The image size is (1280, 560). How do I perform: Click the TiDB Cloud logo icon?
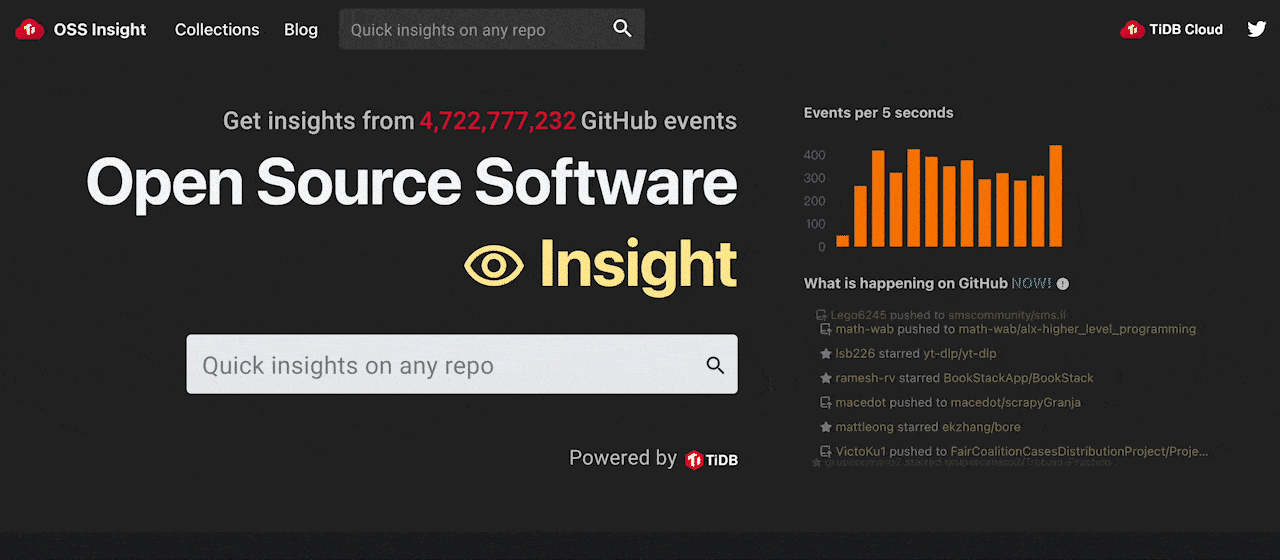[x=1132, y=29]
